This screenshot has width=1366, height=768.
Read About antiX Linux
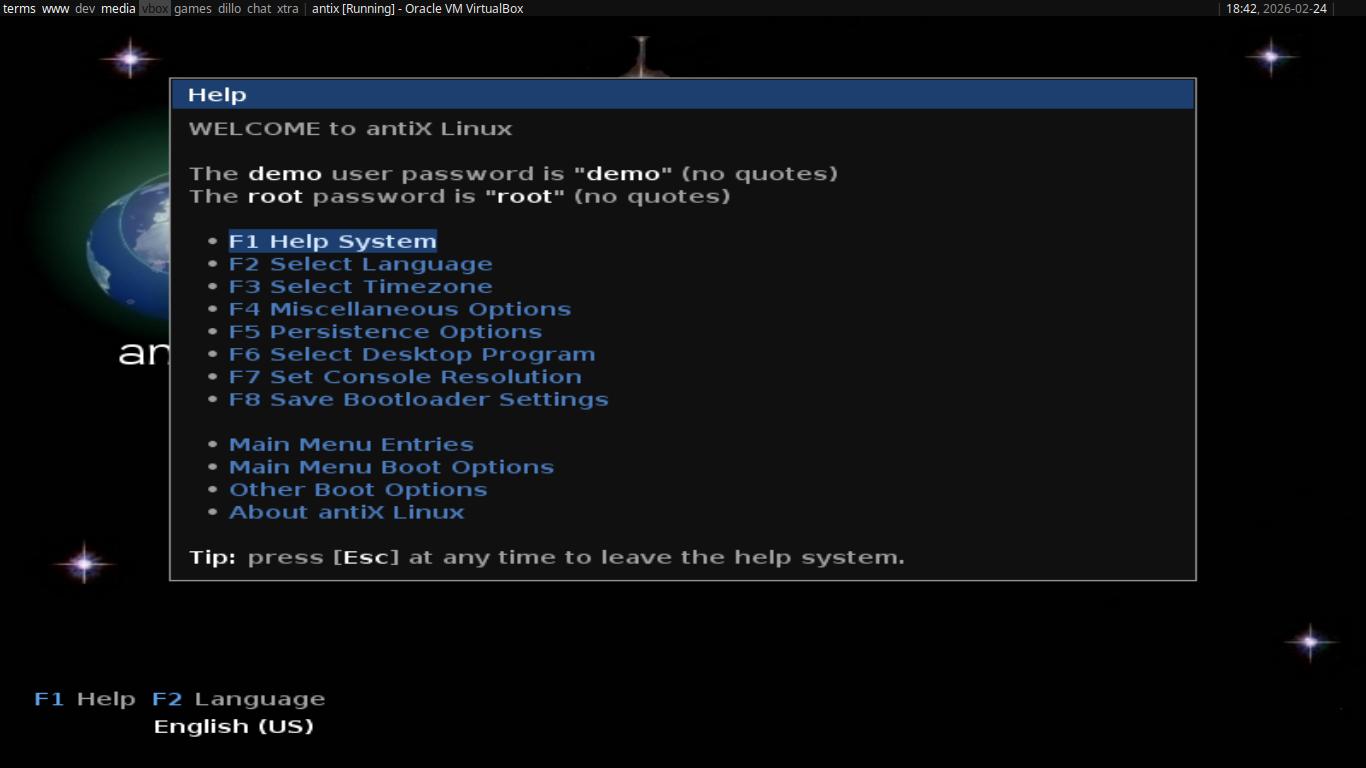pyautogui.click(x=346, y=511)
